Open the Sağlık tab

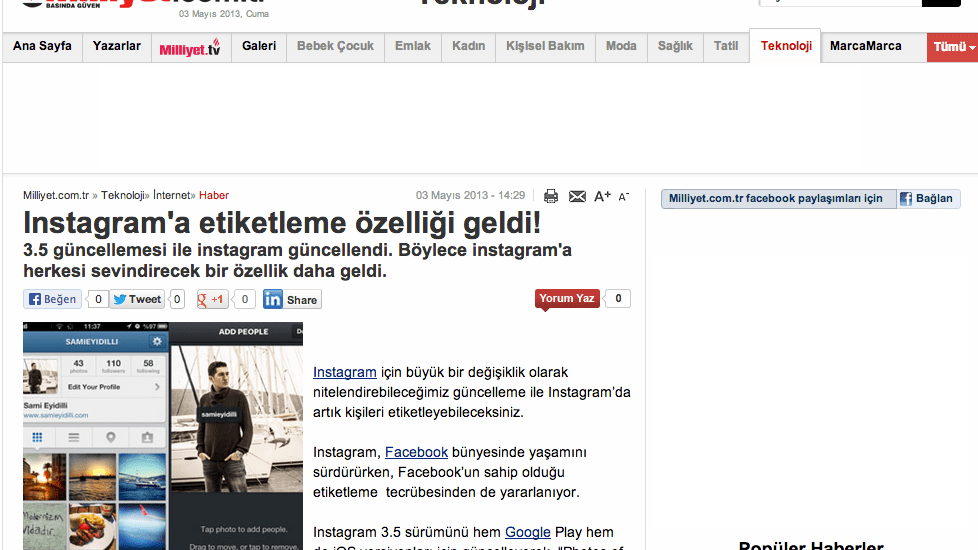click(675, 46)
